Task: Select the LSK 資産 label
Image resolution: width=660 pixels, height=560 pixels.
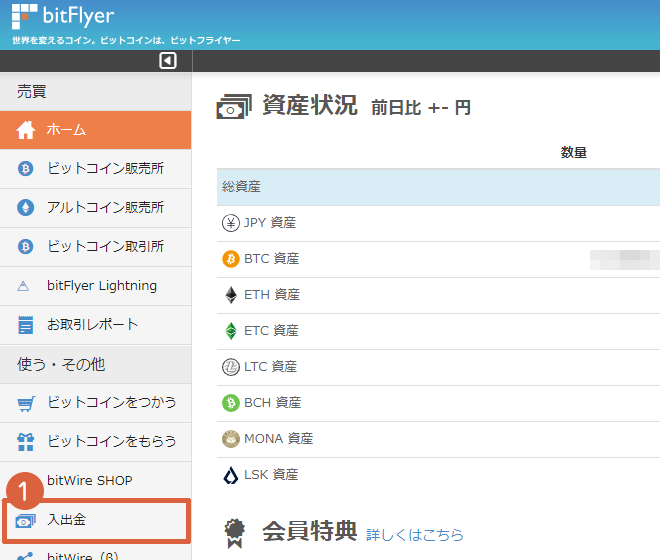Action: (271, 475)
